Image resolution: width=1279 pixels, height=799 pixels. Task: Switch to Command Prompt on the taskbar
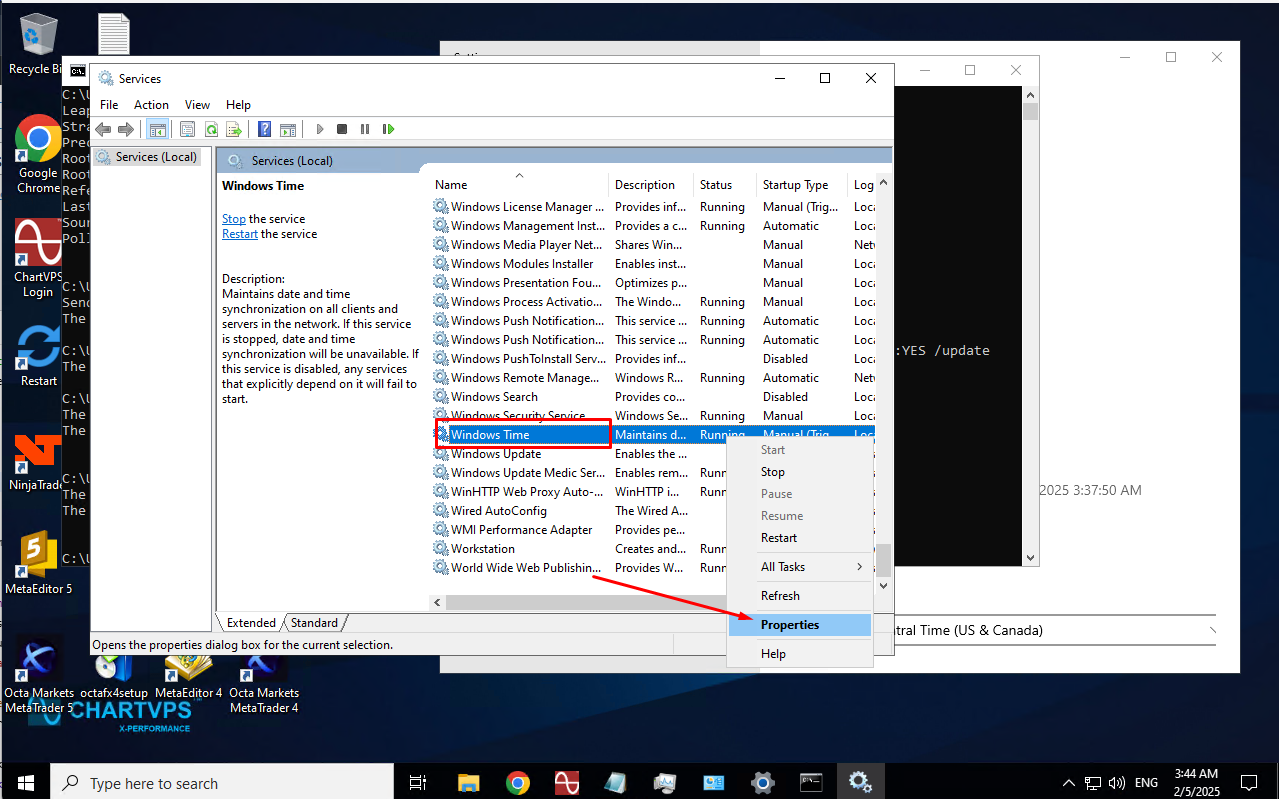click(811, 782)
